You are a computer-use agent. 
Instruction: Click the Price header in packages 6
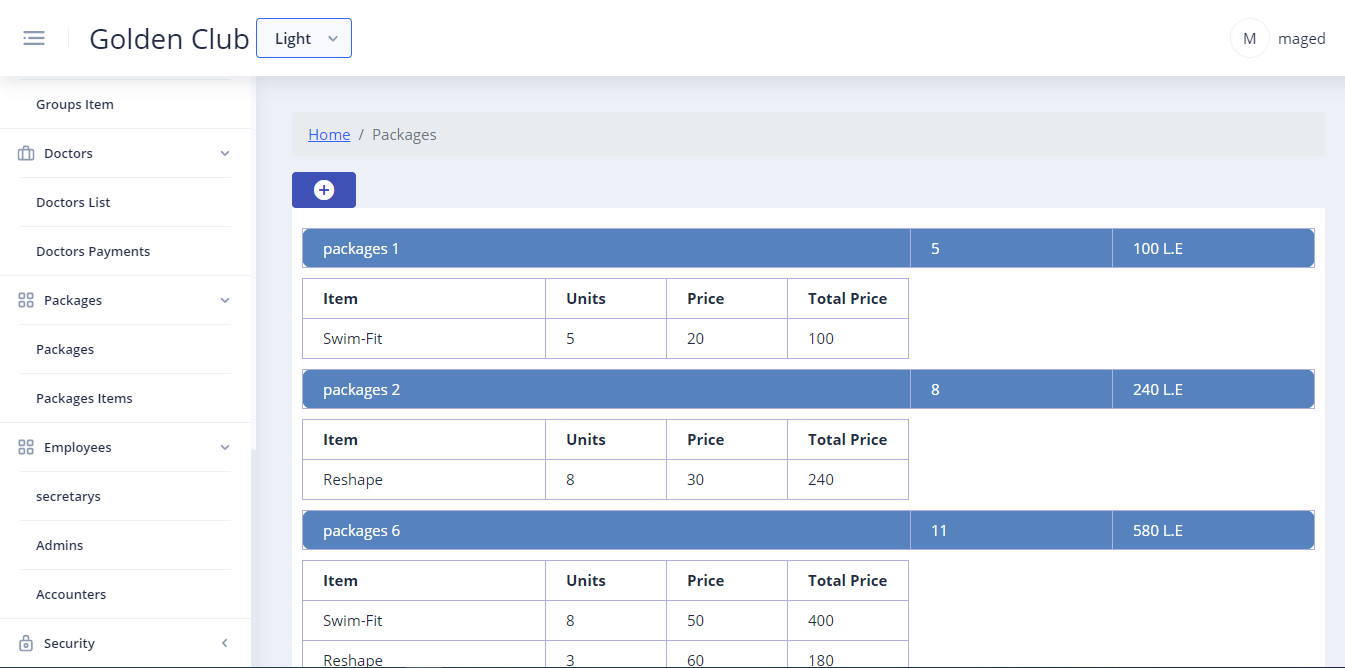coord(727,580)
